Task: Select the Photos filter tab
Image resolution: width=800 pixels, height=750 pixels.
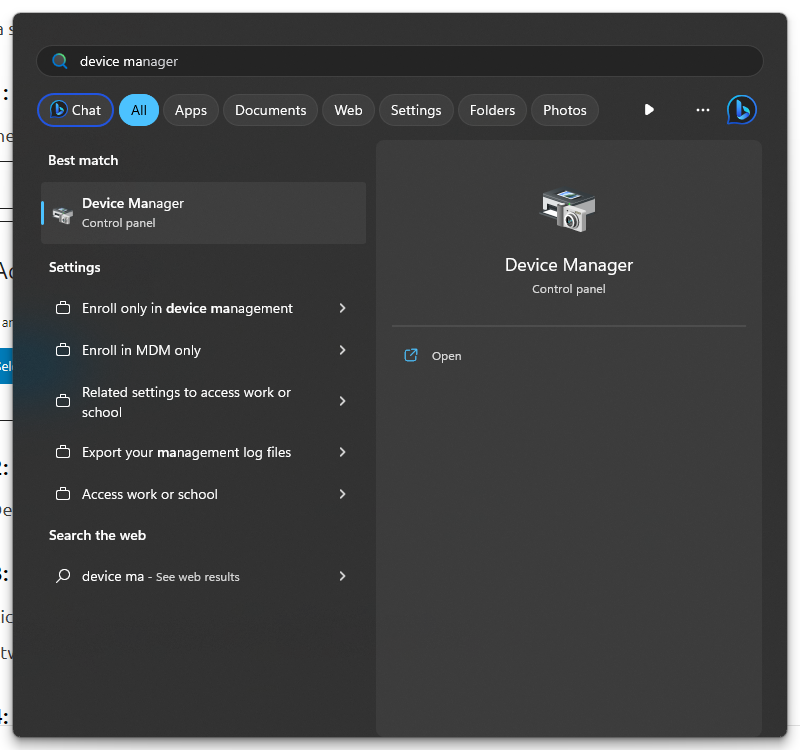Action: pyautogui.click(x=564, y=110)
